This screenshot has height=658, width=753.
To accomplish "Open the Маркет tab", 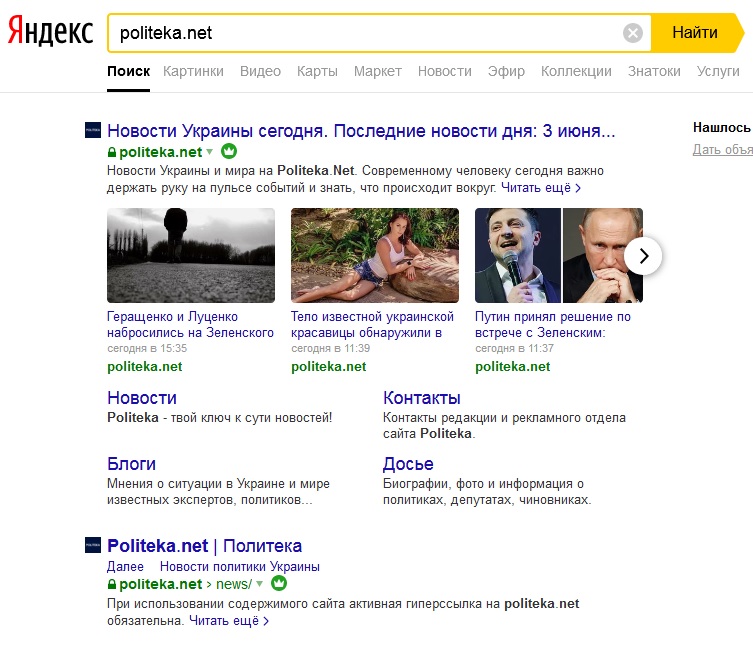I will click(377, 71).
